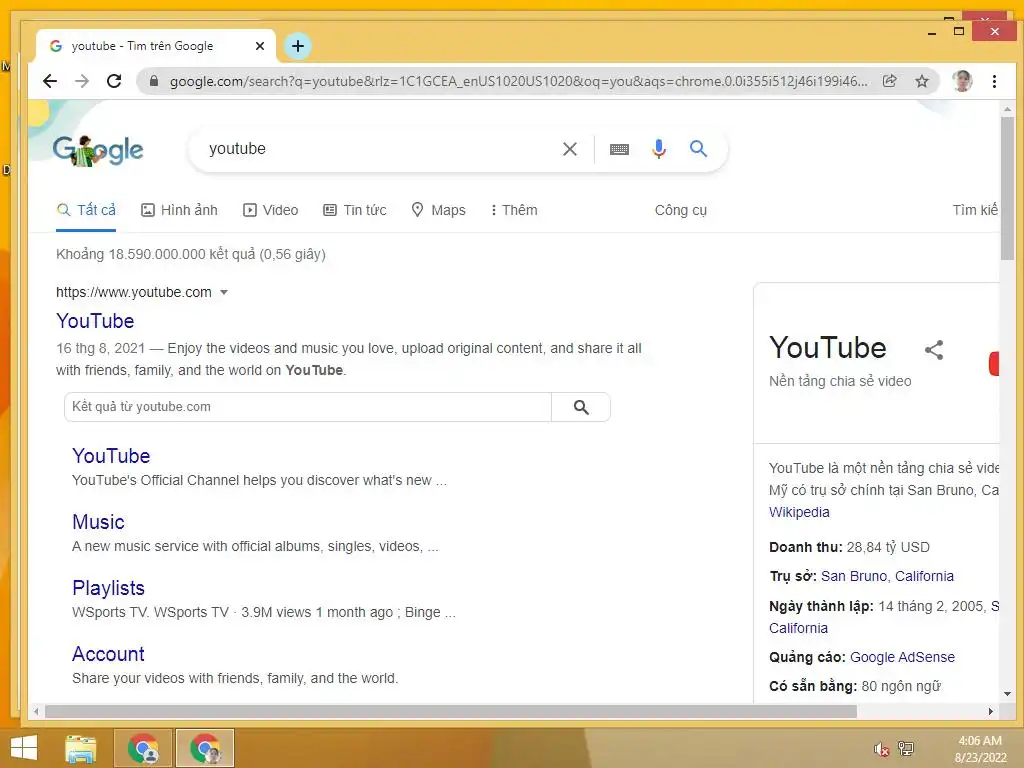1024x768 pixels.
Task: Open the San Bruno, California link
Action: [x=887, y=576]
